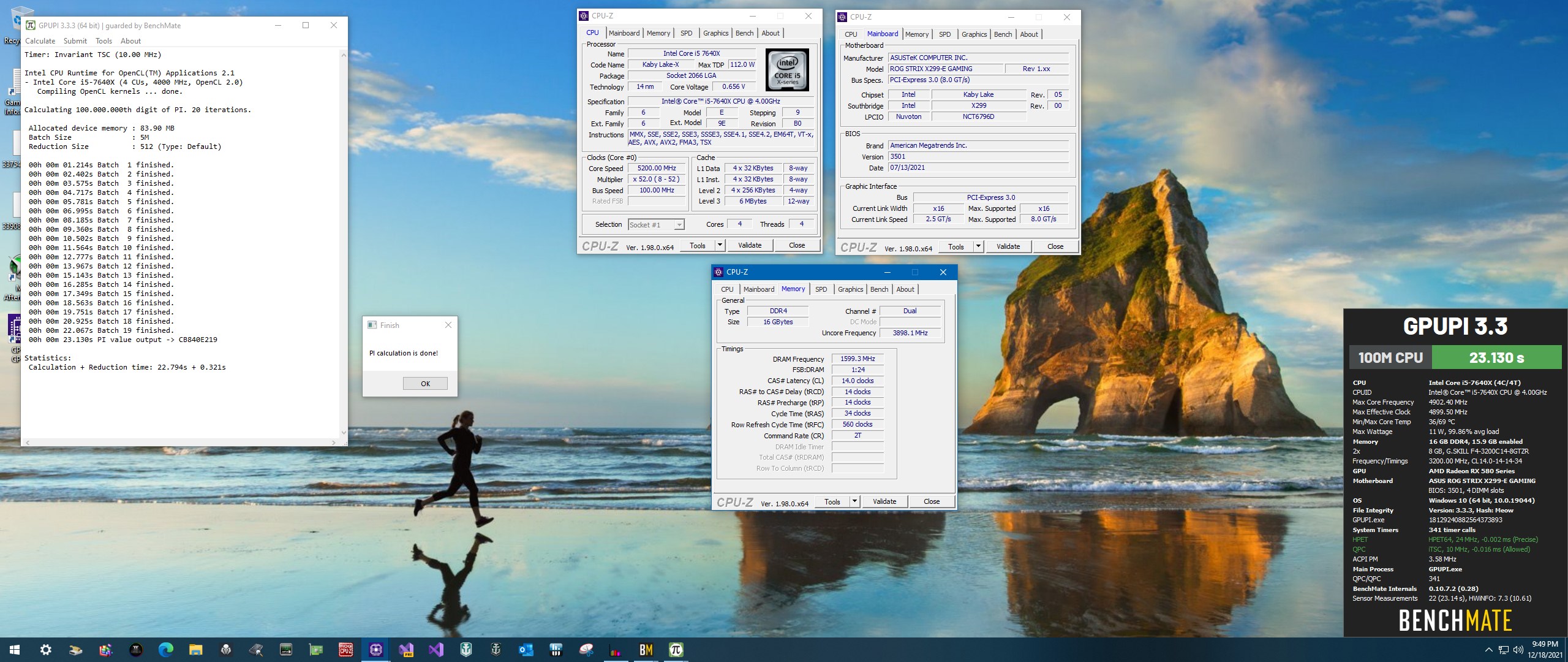
Task: Click the BenchMate result 23.130 s
Action: click(x=1496, y=357)
